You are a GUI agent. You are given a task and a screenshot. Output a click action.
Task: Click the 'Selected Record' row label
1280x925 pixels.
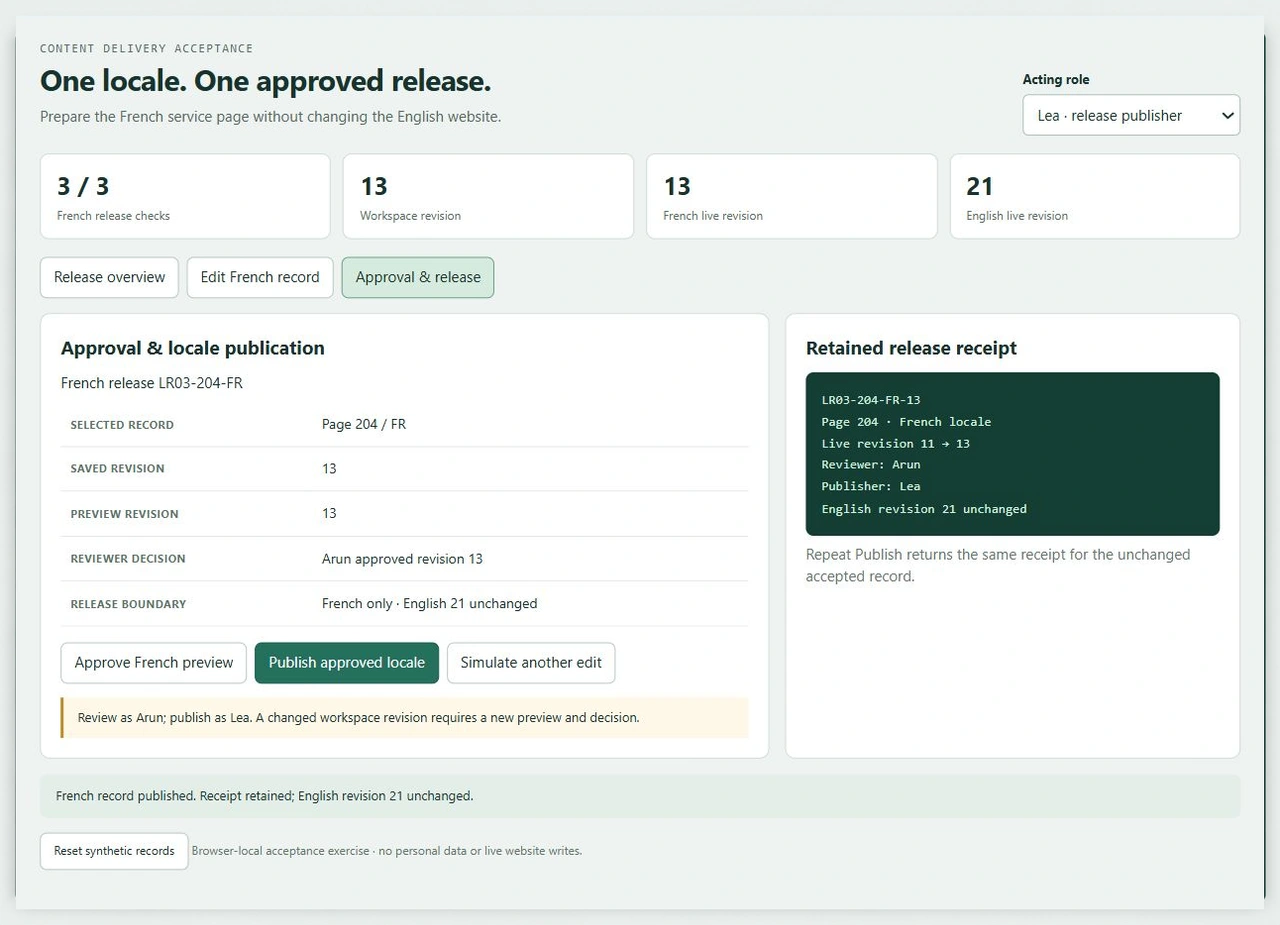coord(122,425)
